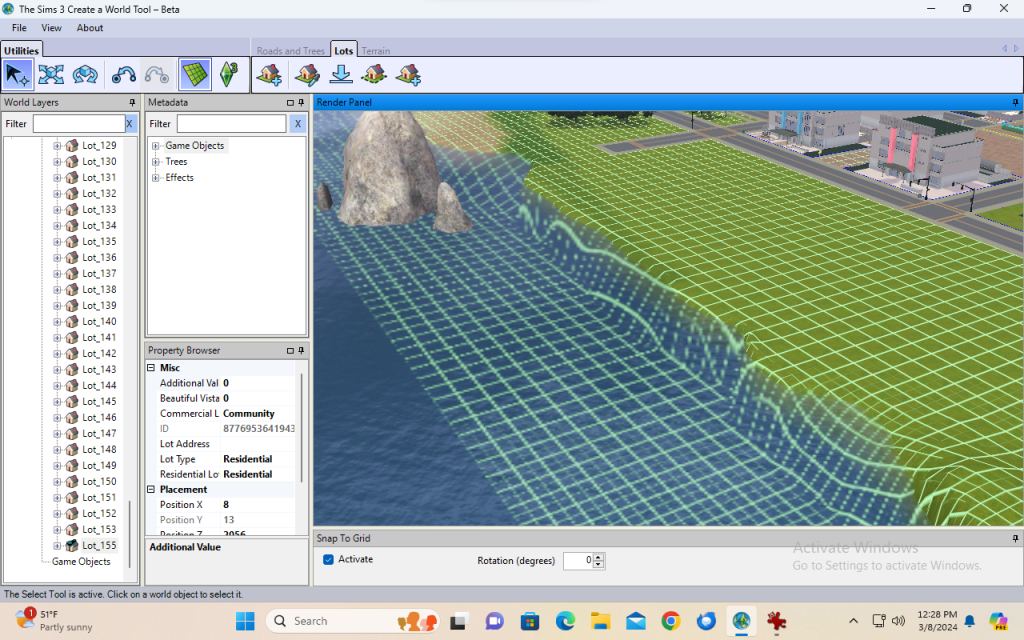Pin the World Layers panel

pos(132,102)
